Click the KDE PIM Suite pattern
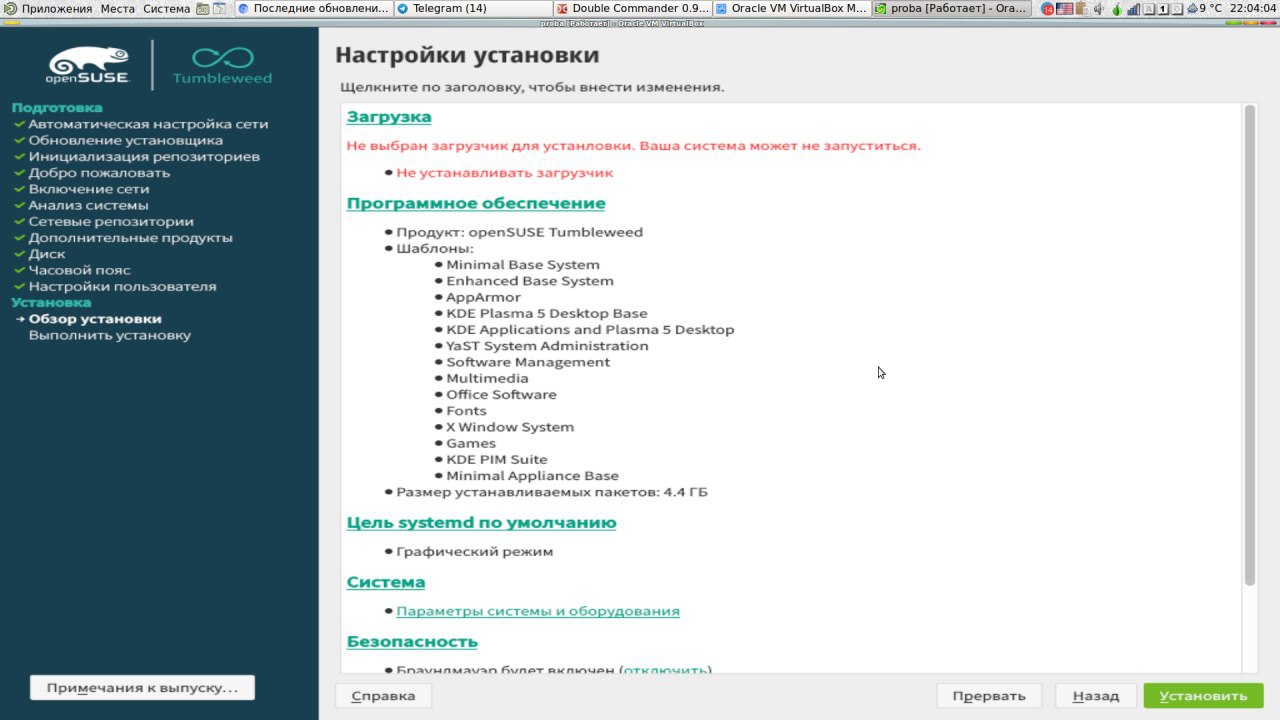 tap(497, 459)
